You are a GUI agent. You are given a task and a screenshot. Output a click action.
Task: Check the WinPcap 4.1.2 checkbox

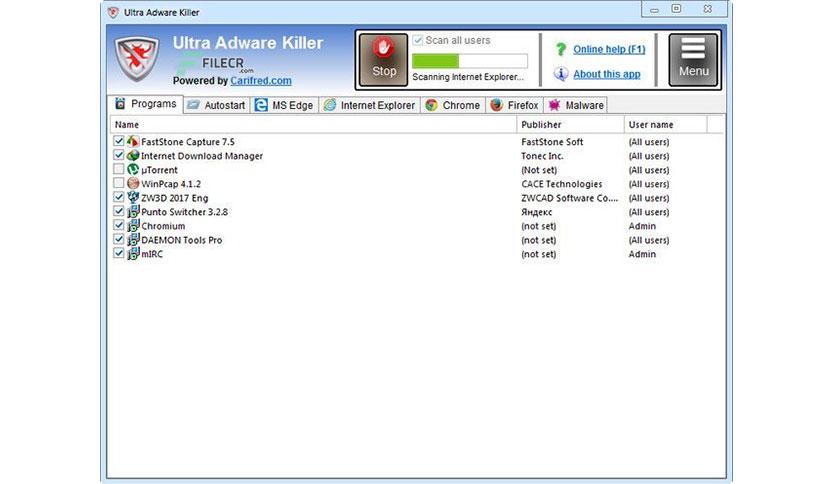coord(118,183)
